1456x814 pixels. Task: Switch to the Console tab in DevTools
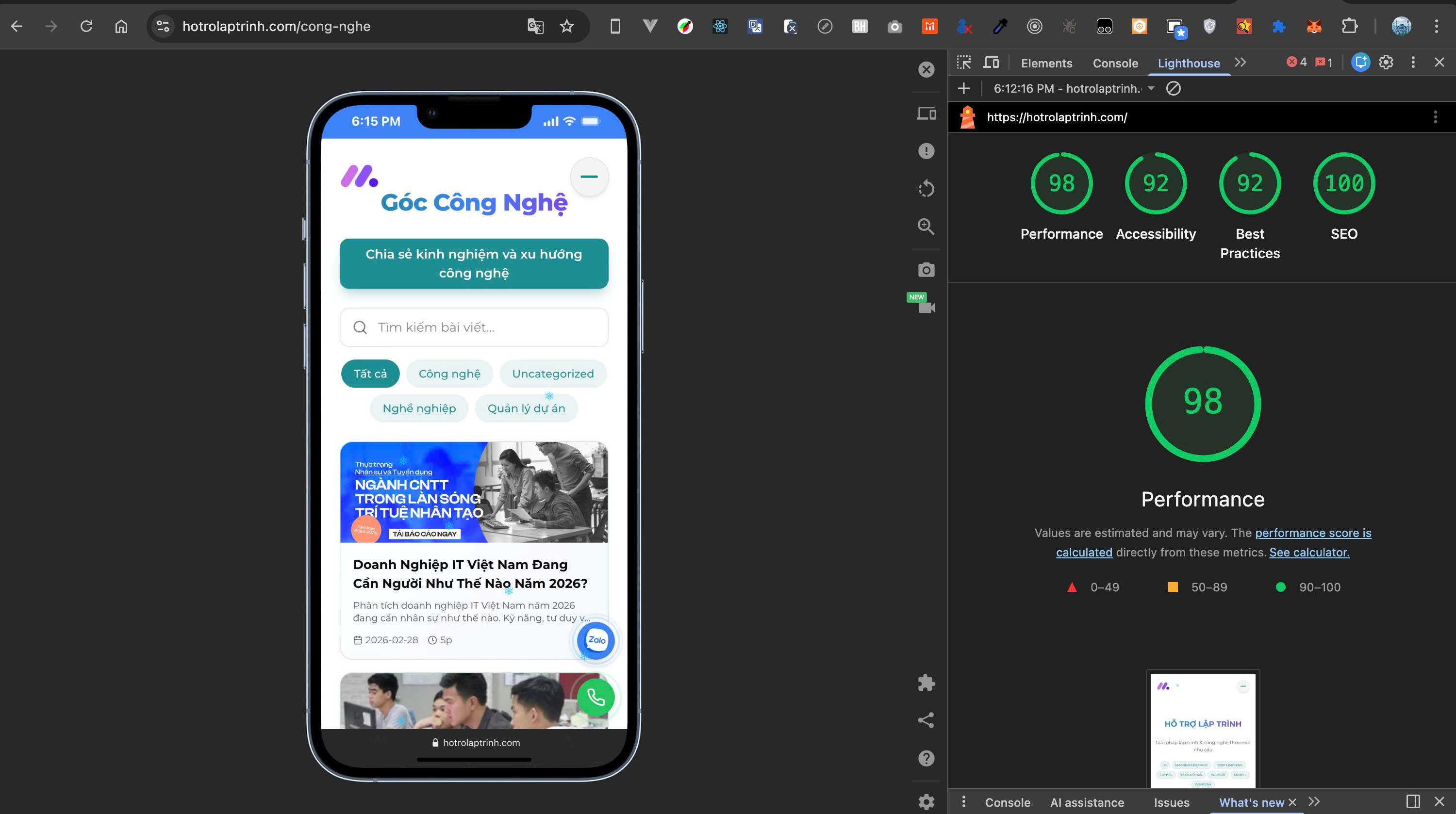[x=1115, y=63]
